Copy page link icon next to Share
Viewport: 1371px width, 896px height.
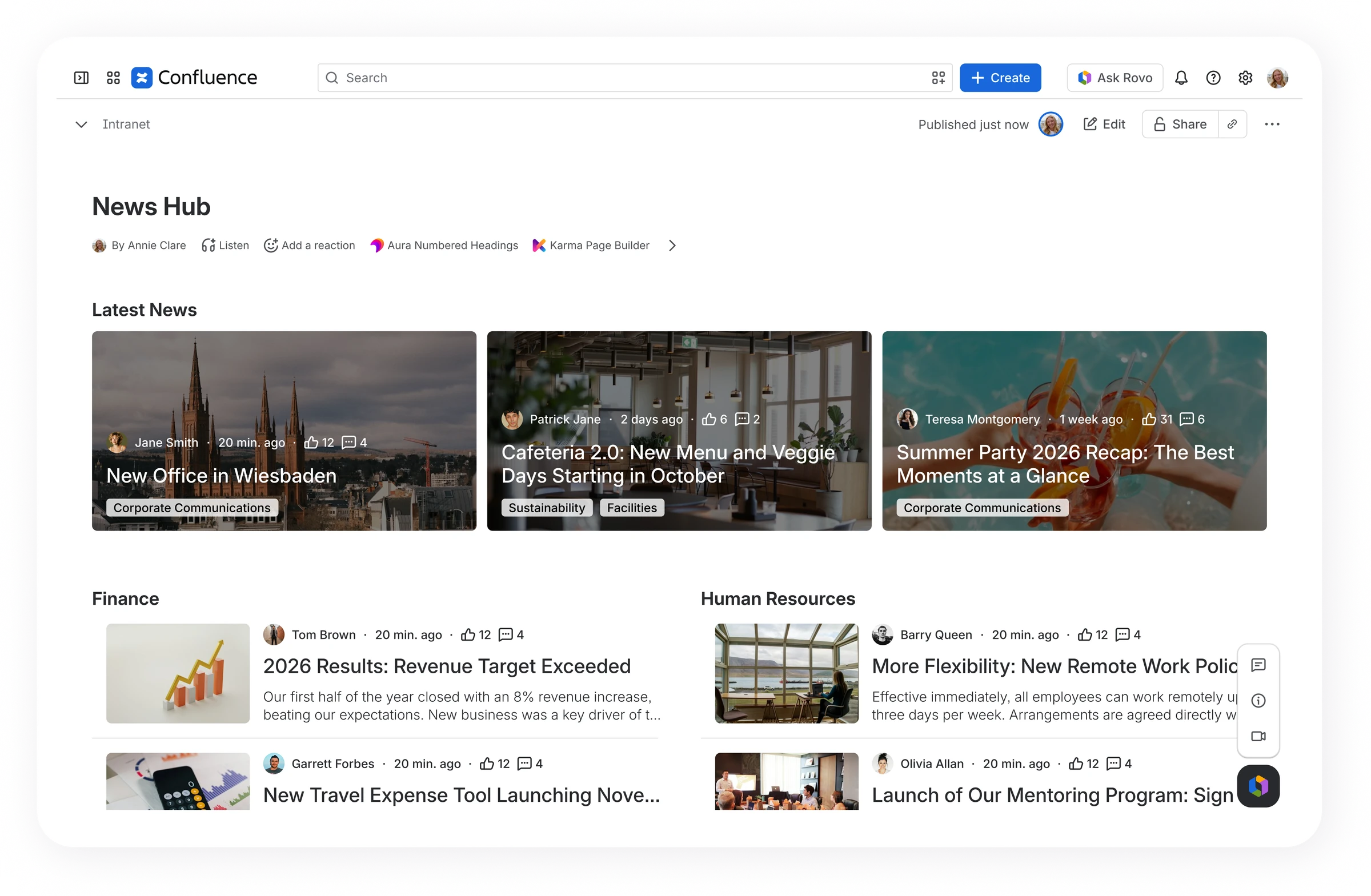click(1232, 124)
